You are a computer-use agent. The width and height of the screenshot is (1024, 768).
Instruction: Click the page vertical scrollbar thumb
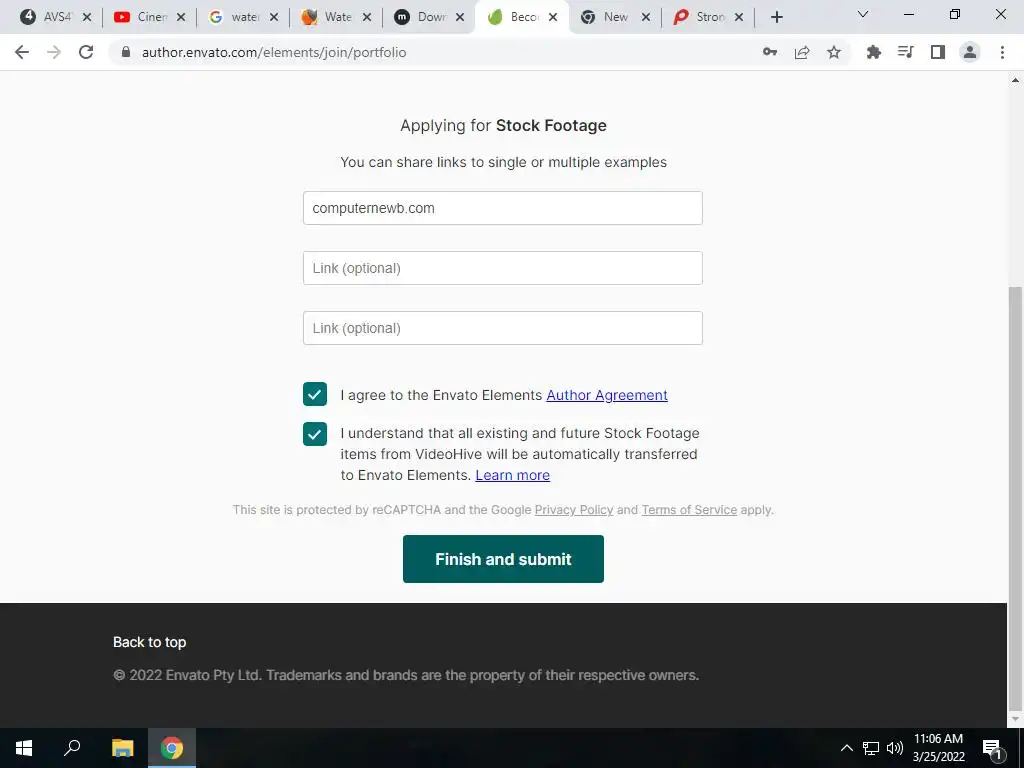tap(1015, 498)
